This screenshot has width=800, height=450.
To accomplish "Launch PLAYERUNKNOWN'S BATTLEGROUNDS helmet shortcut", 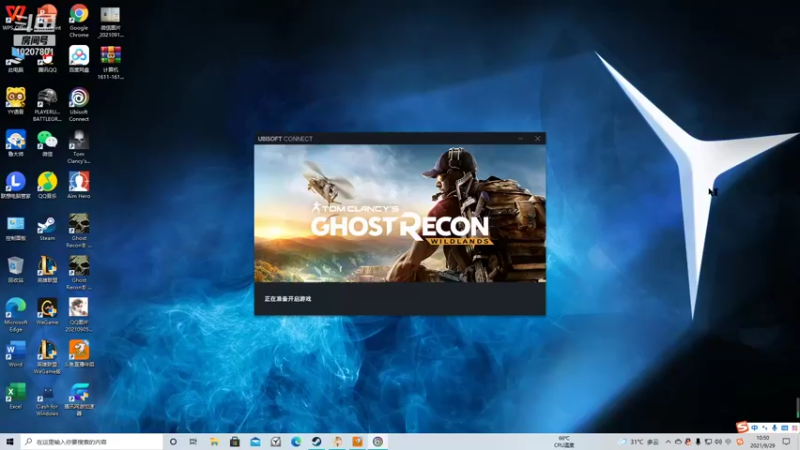I will [x=47, y=105].
